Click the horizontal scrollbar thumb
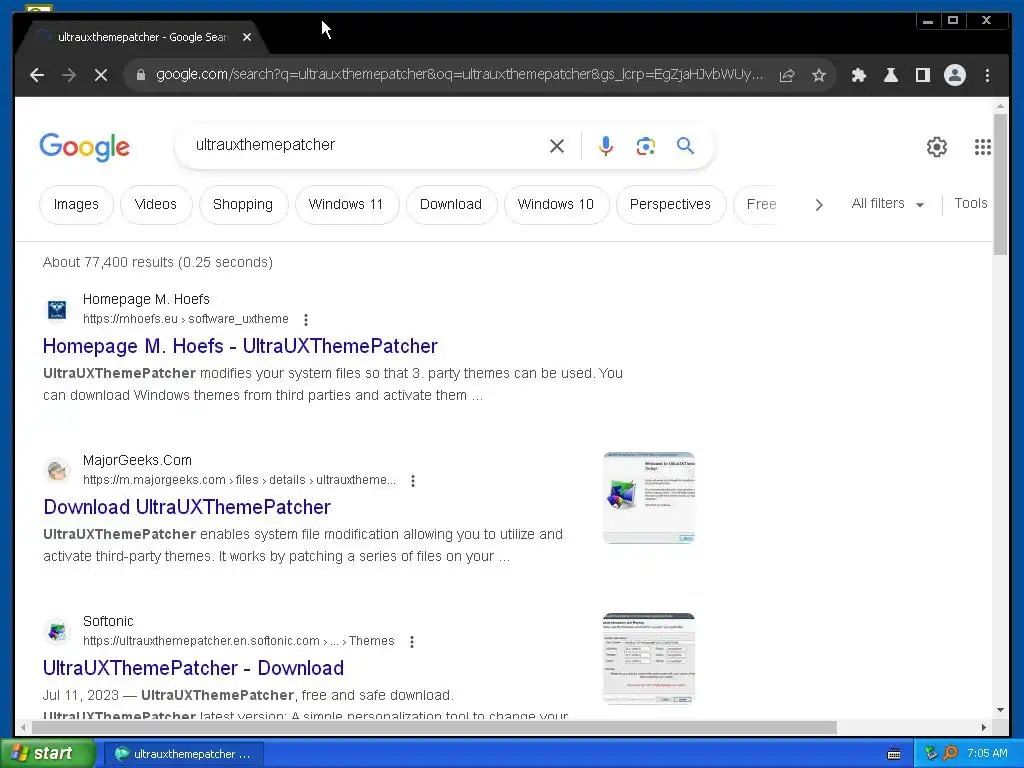The width and height of the screenshot is (1024, 768). [x=434, y=727]
